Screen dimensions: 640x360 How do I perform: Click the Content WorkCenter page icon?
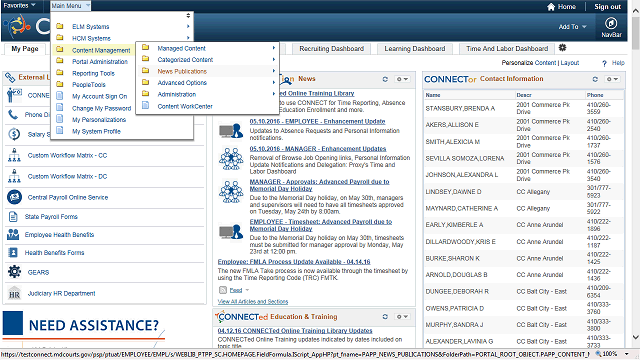pos(145,106)
